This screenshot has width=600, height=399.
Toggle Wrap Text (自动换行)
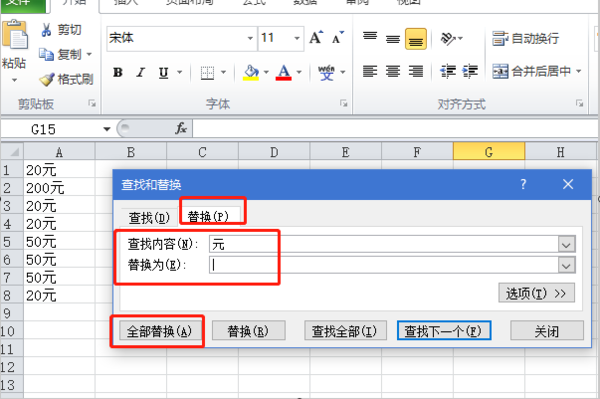(525, 38)
